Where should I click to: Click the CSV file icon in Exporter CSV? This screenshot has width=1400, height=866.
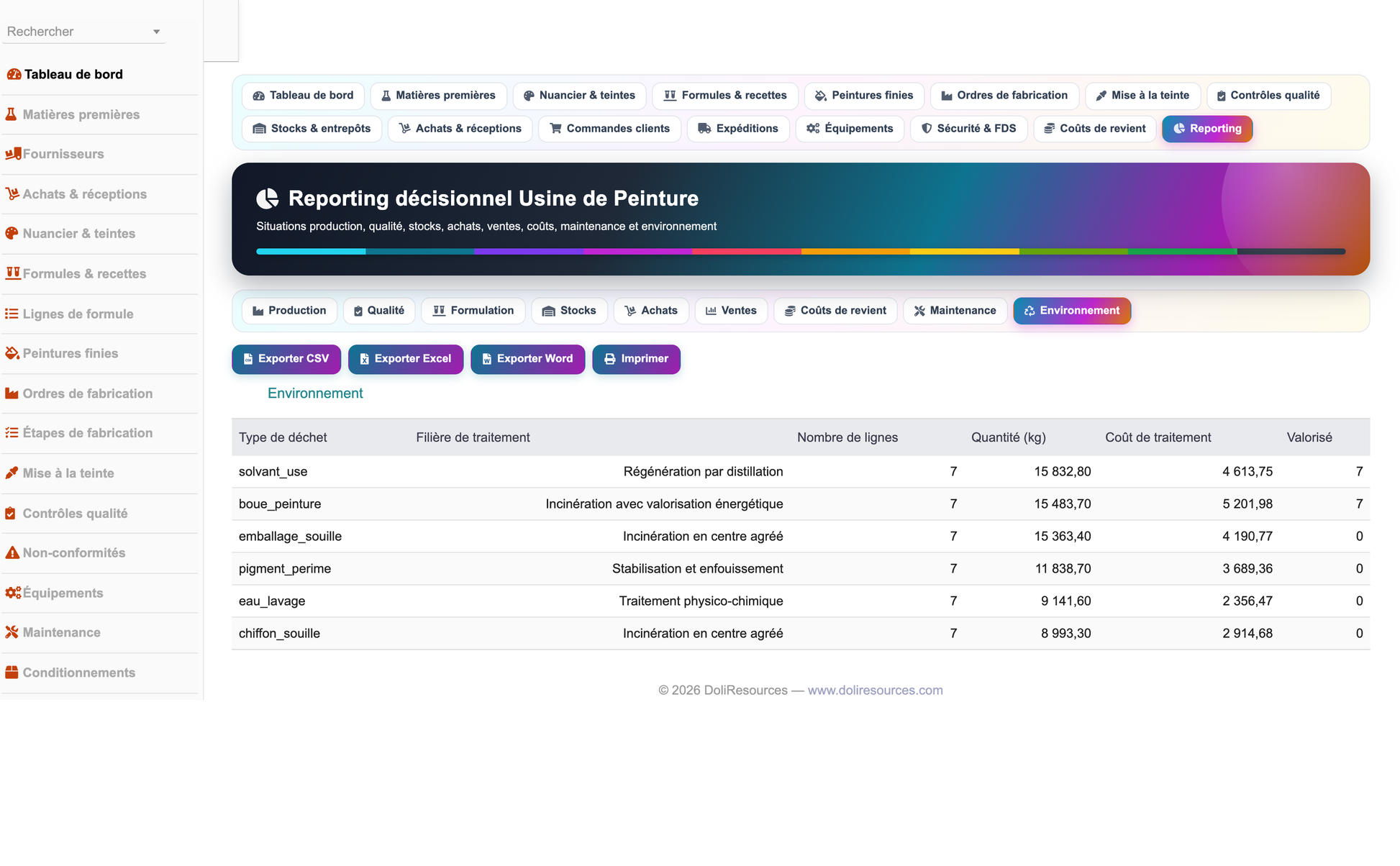(x=248, y=359)
